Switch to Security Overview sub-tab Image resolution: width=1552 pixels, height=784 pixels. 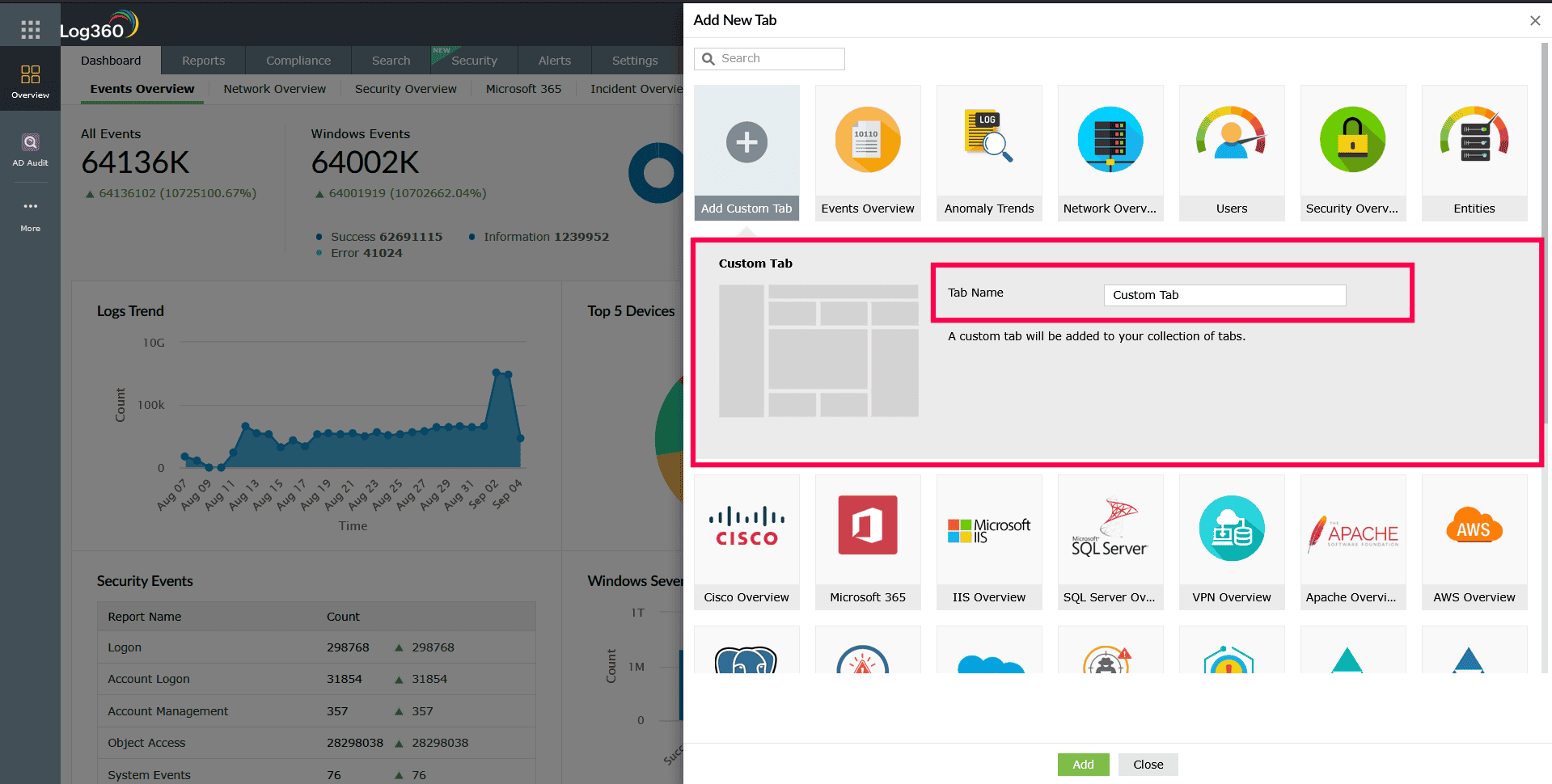(x=406, y=89)
